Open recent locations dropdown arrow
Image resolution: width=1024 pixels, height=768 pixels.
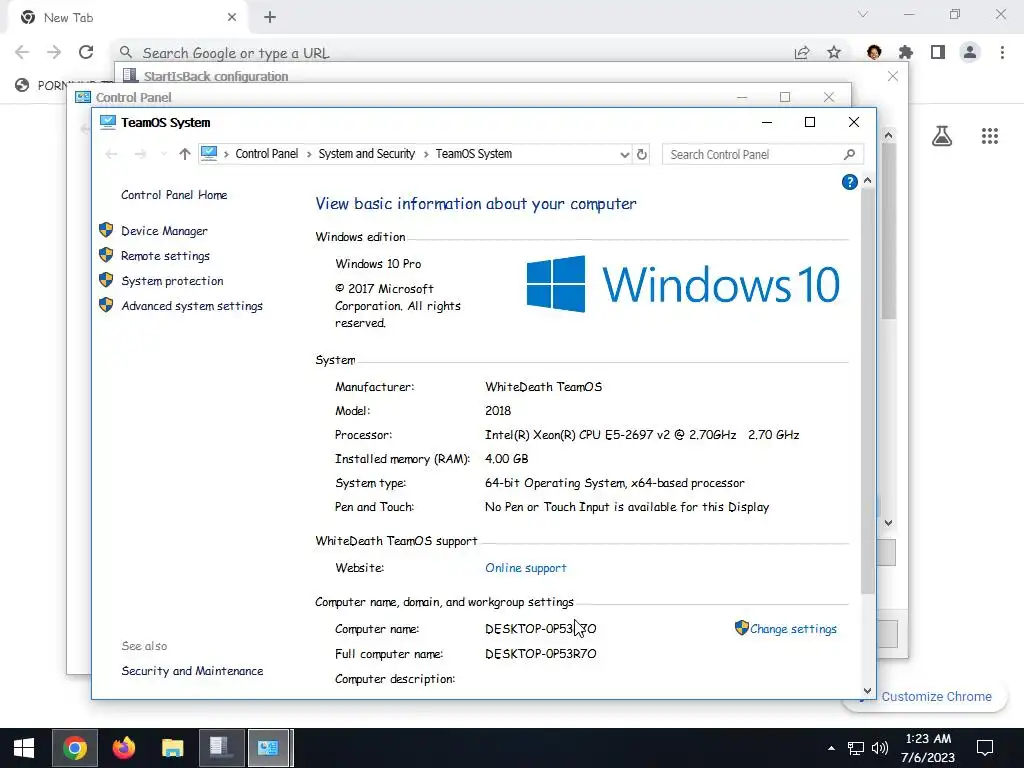[x=163, y=154]
